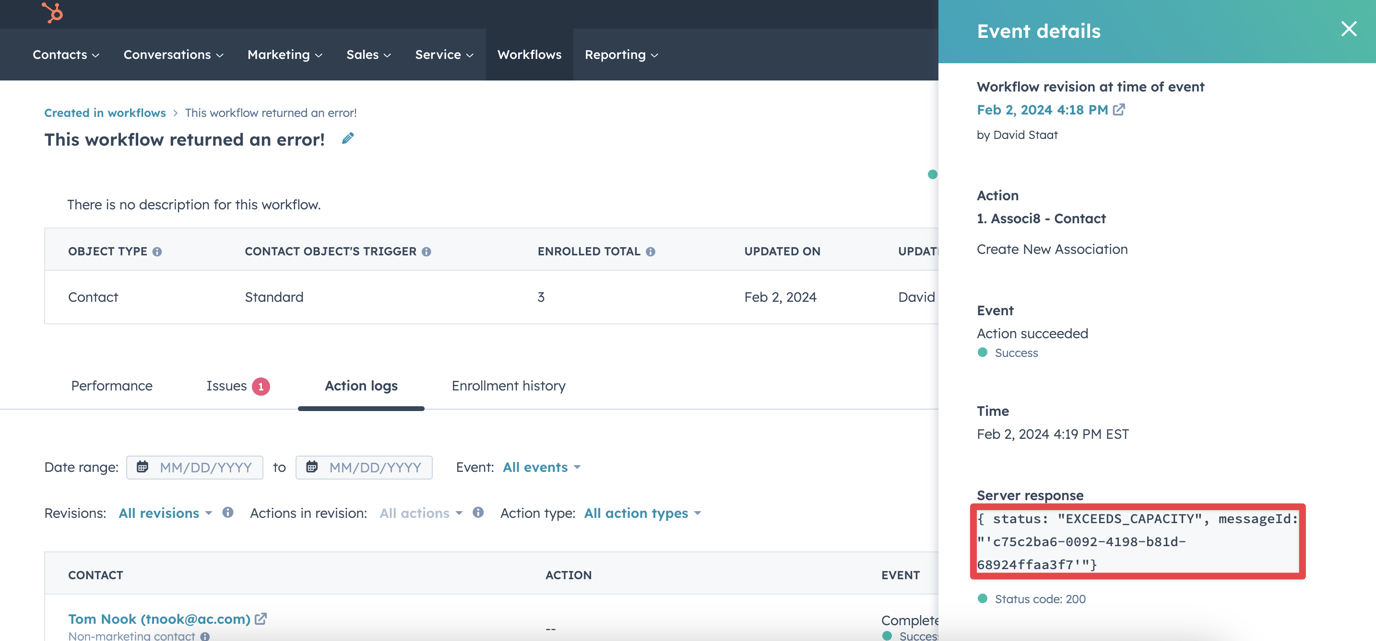Click the HubSpot sprocket logo
The width and height of the screenshot is (1376, 641).
pos(52,12)
